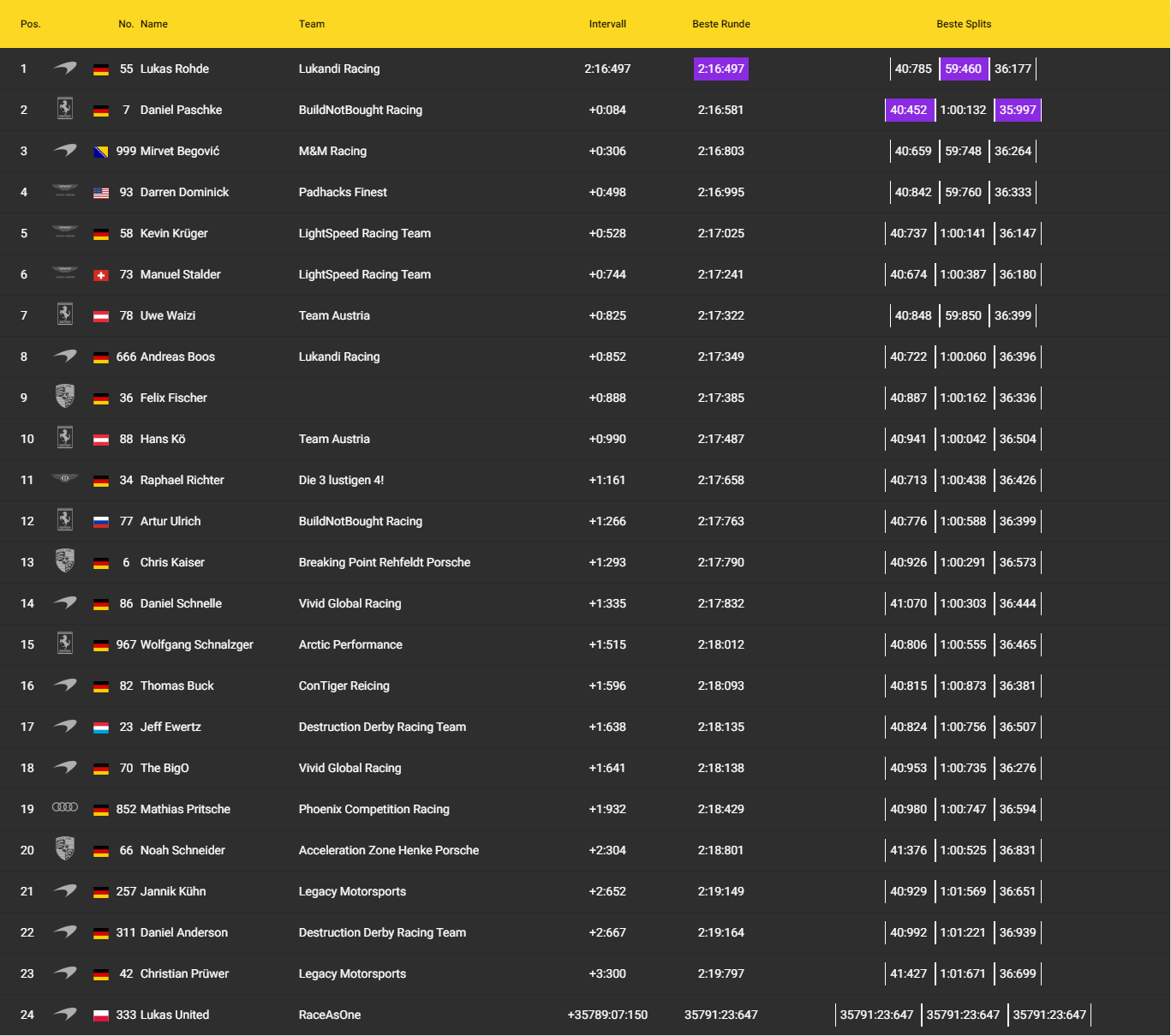Click the Polish flag beside Lukas United
1171x1036 pixels.
coord(101,1015)
